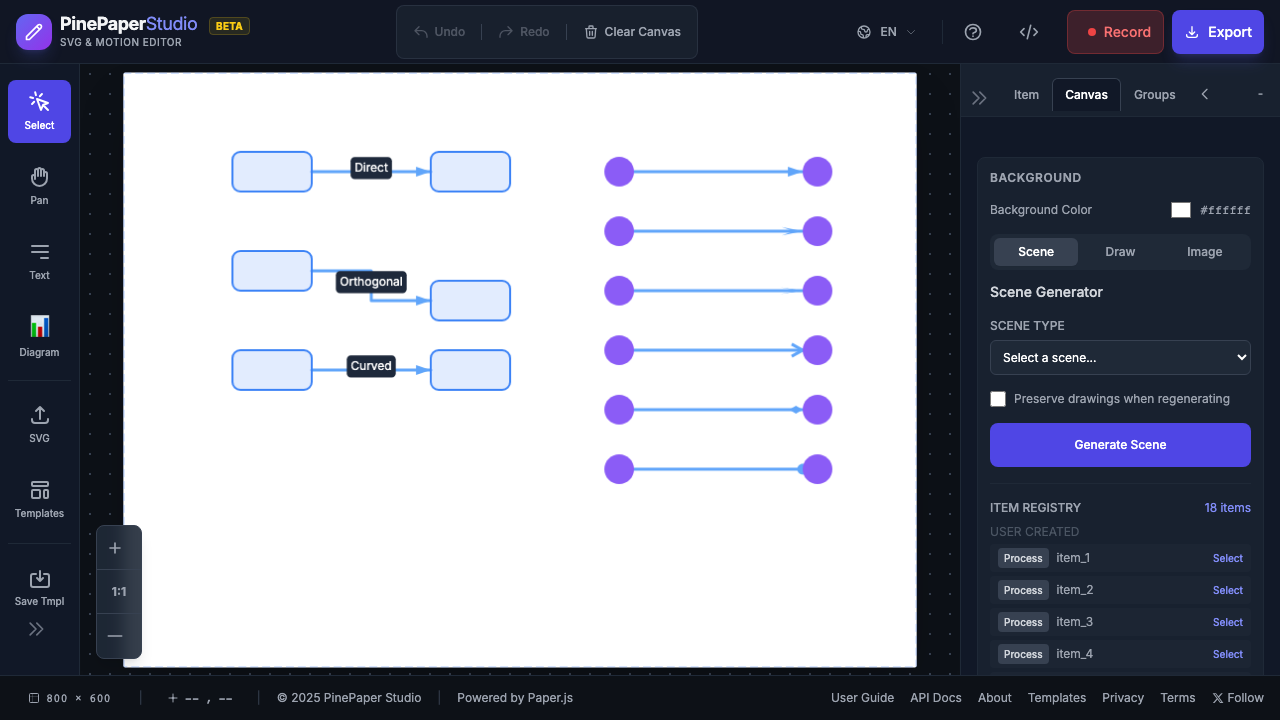Open the Select a scene dropdown
This screenshot has width=1280, height=720.
click(1120, 357)
